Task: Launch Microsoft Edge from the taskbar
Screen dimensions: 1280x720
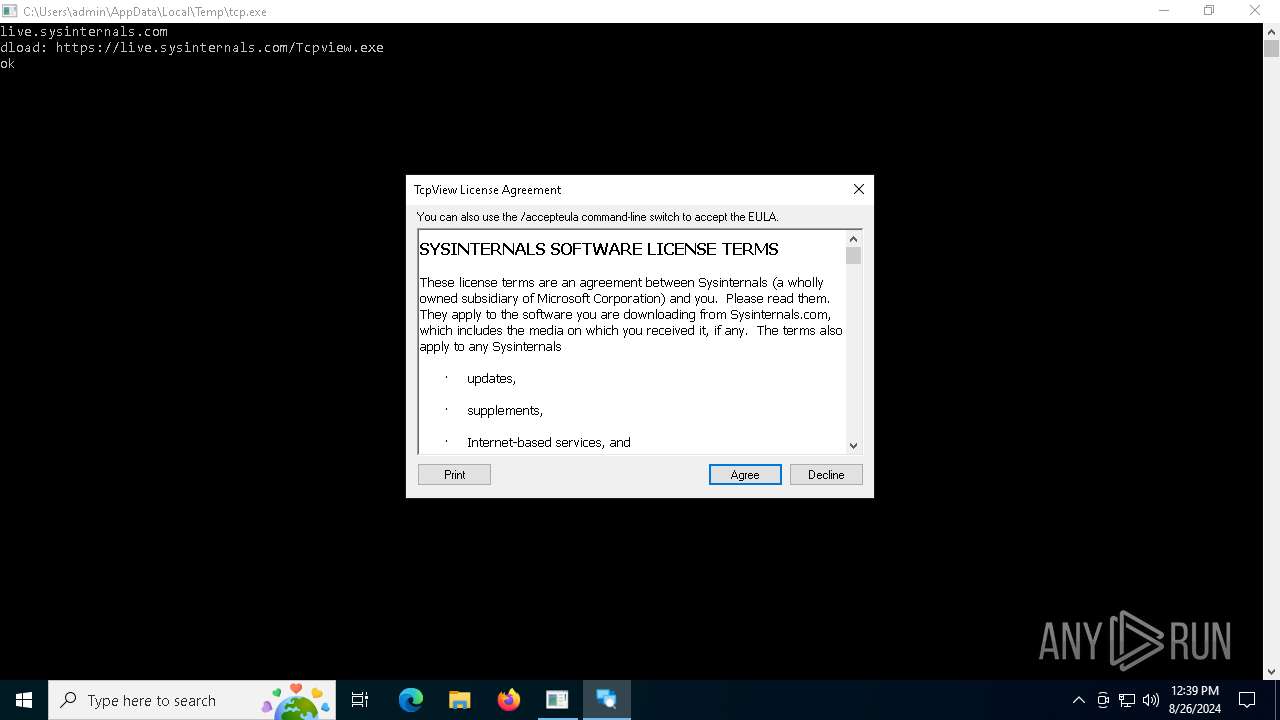Action: coord(410,700)
